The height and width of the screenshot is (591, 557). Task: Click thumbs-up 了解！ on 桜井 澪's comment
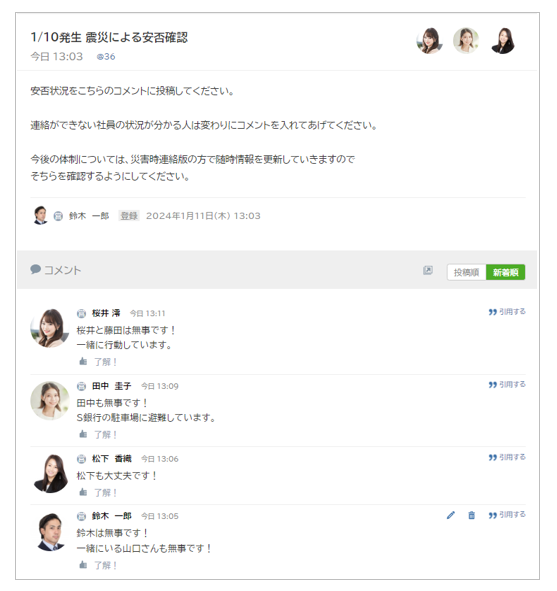98,362
